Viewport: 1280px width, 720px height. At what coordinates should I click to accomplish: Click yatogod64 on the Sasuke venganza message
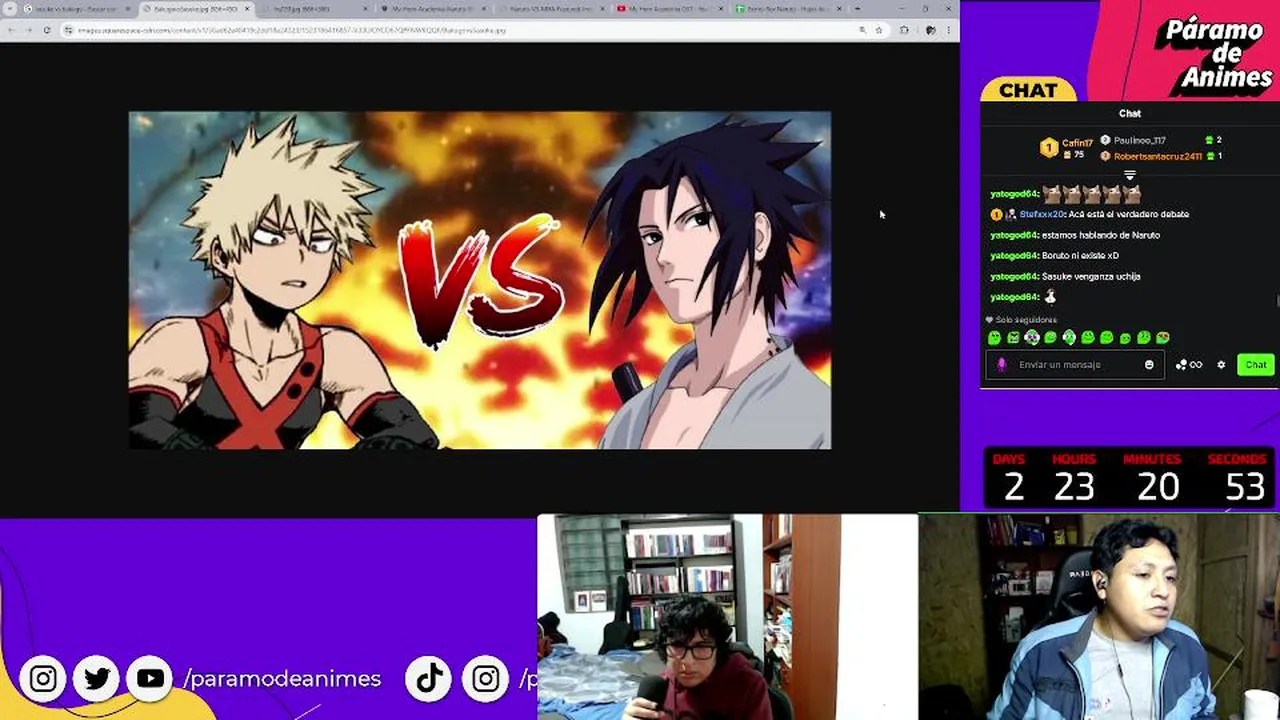click(1014, 276)
